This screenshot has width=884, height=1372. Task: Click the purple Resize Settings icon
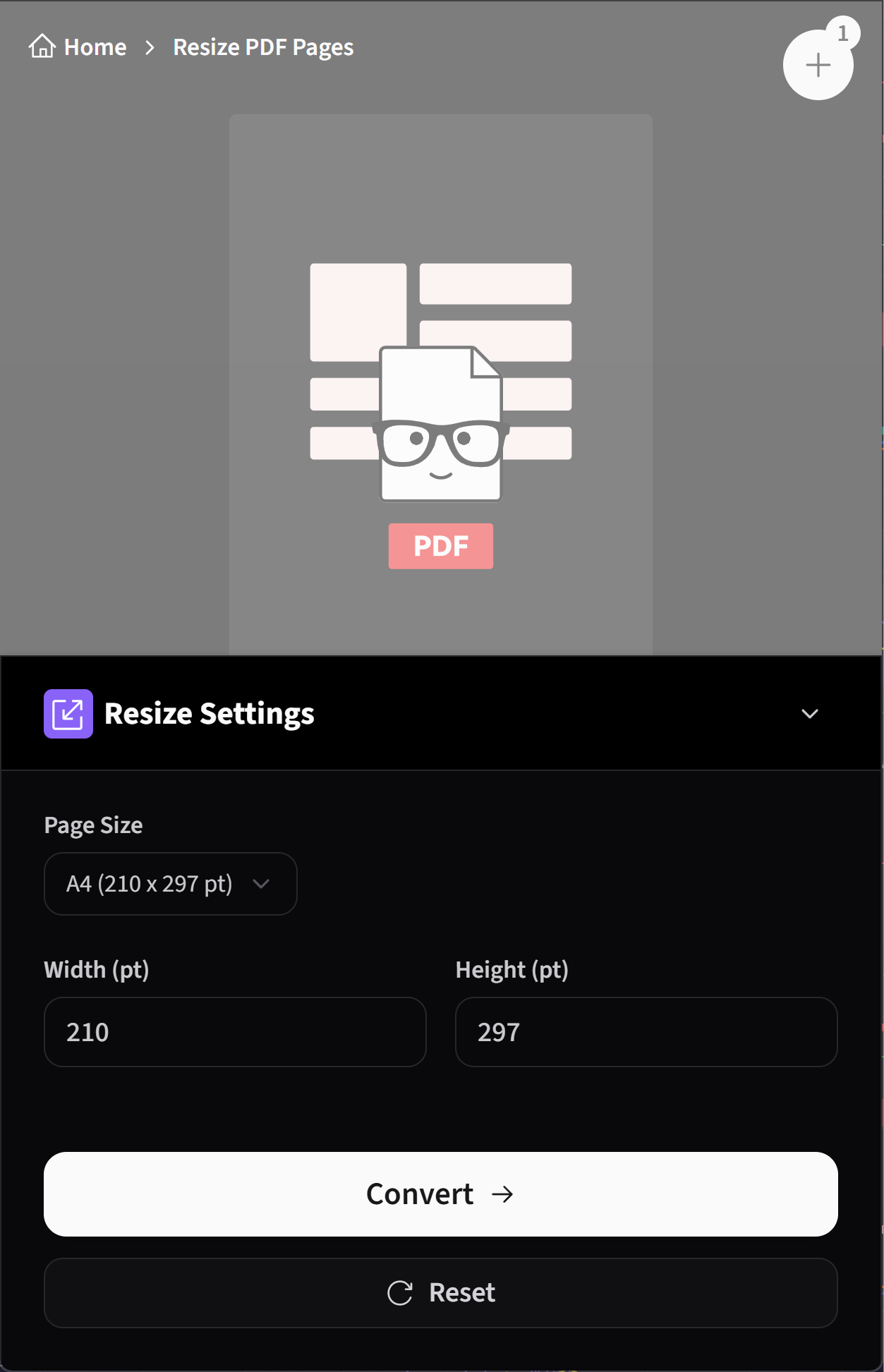(x=68, y=714)
